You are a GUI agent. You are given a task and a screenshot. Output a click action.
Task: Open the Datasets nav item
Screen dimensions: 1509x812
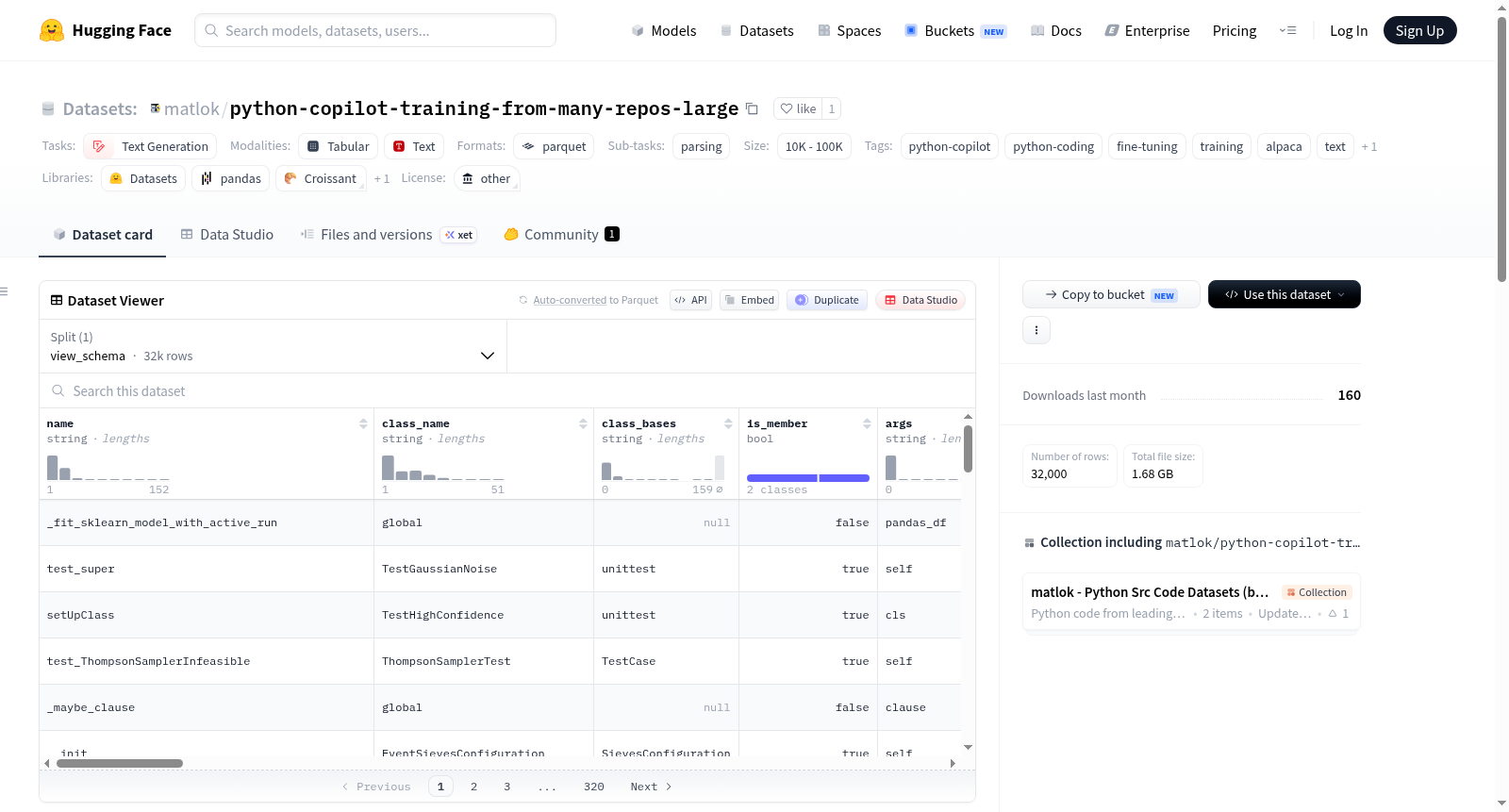coord(757,30)
